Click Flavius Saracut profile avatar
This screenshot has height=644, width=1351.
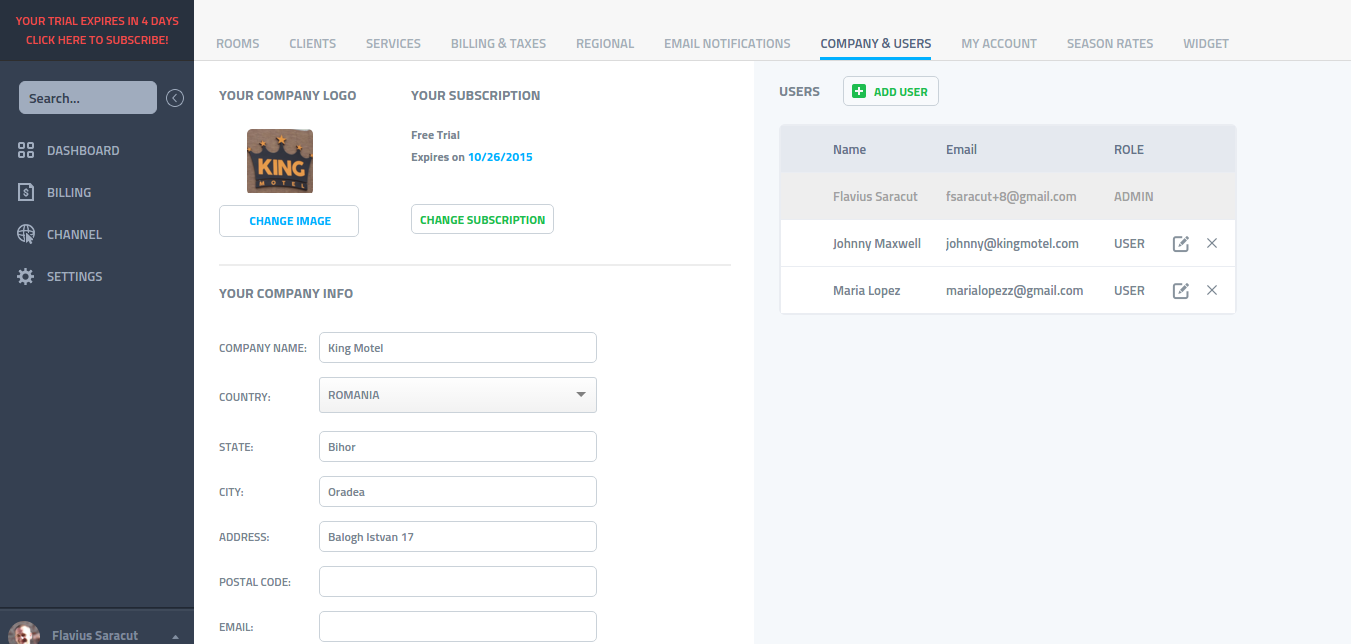point(24,634)
